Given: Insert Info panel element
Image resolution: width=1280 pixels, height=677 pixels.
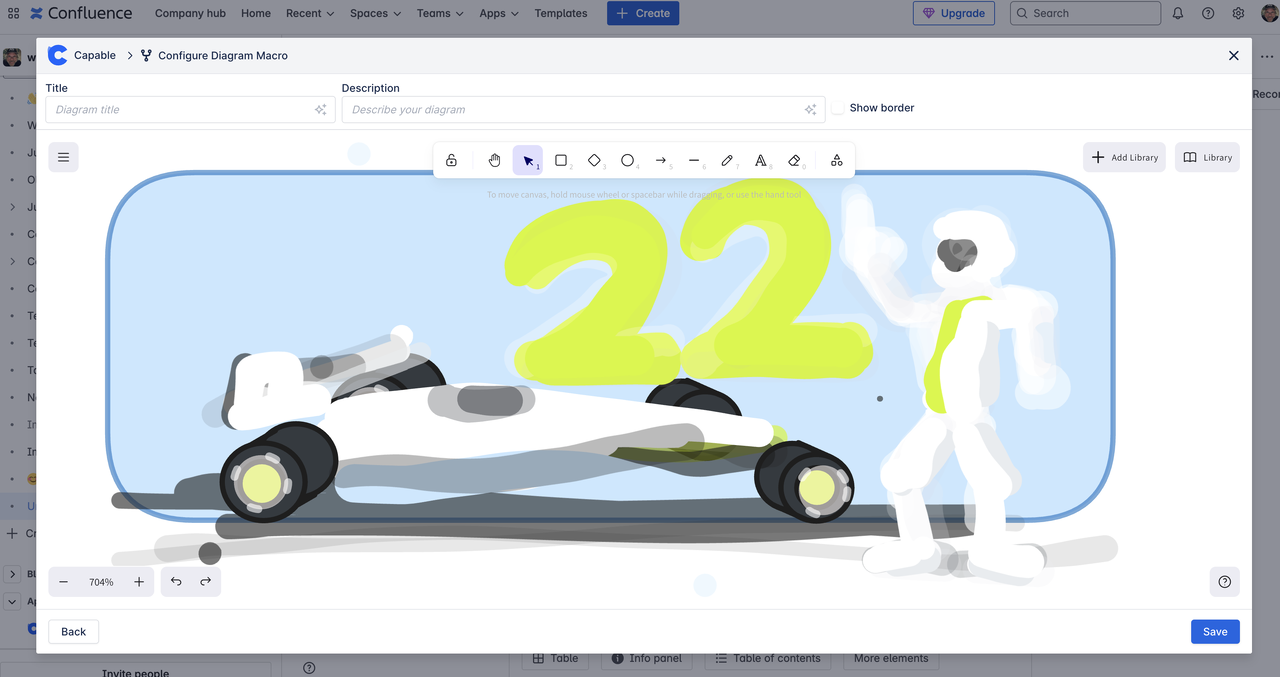Looking at the screenshot, I should [646, 659].
